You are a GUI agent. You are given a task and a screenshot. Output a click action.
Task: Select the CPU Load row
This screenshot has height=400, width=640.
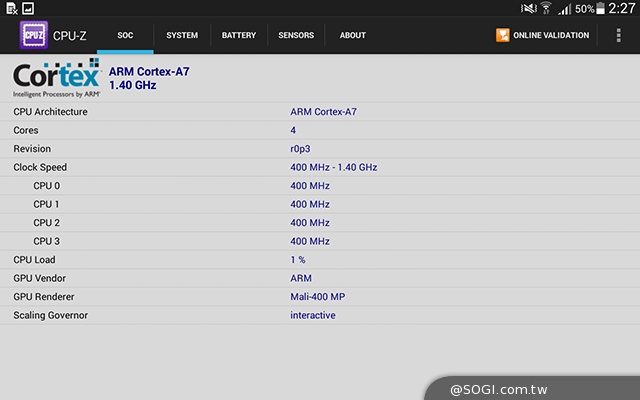point(320,260)
